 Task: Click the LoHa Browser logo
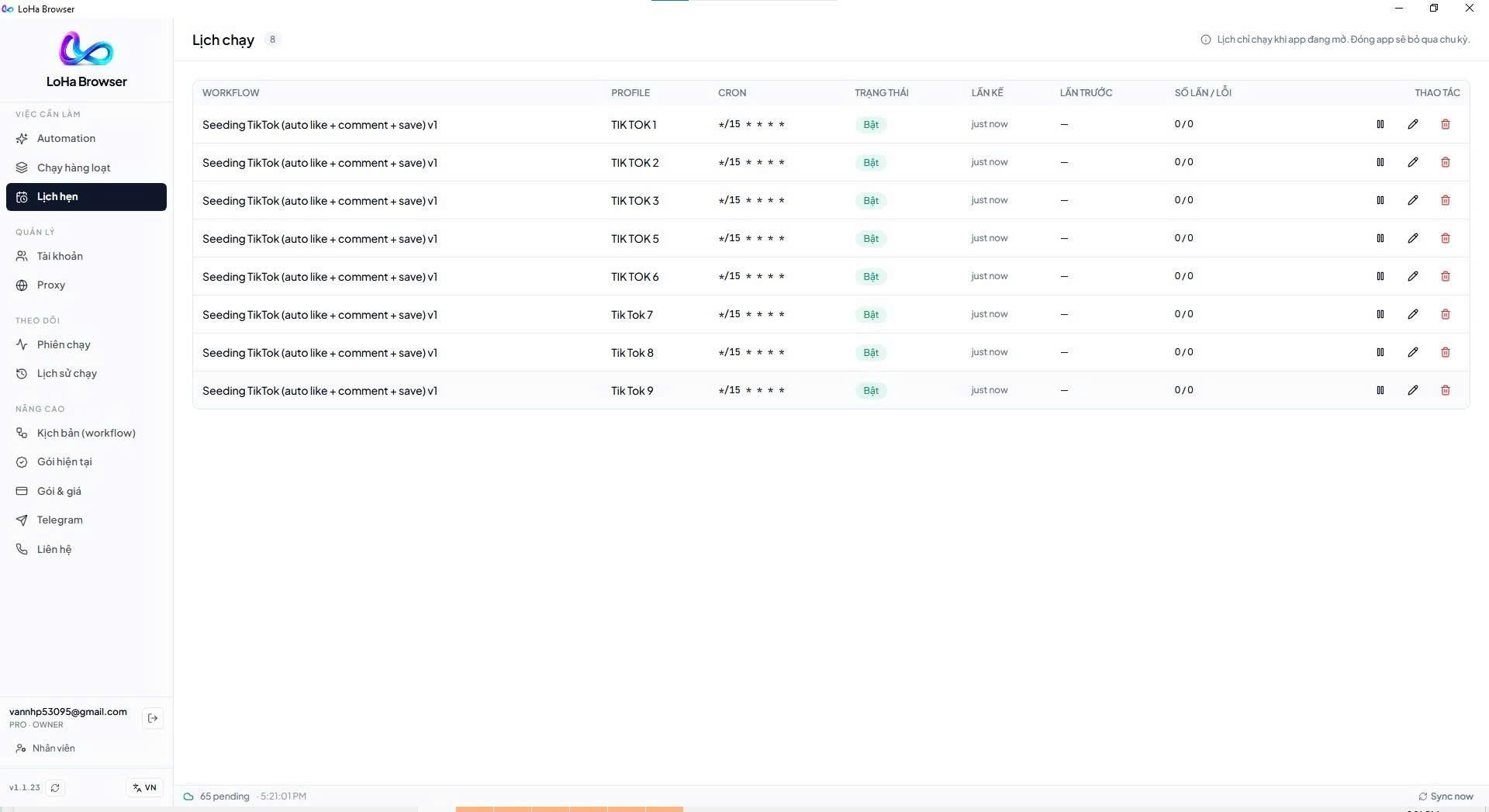pyautogui.click(x=86, y=49)
